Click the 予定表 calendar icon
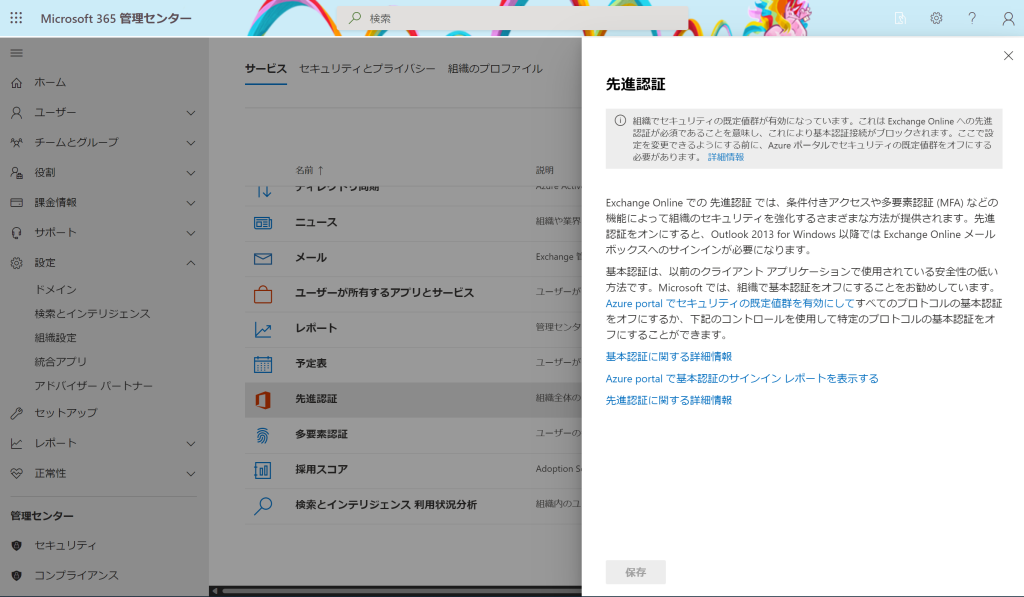 click(263, 364)
